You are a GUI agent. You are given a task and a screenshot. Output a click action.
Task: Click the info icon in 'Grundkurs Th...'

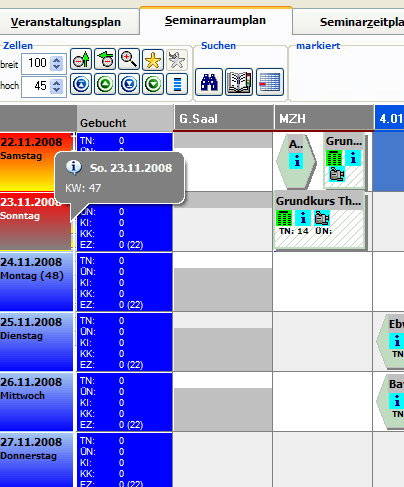click(303, 218)
